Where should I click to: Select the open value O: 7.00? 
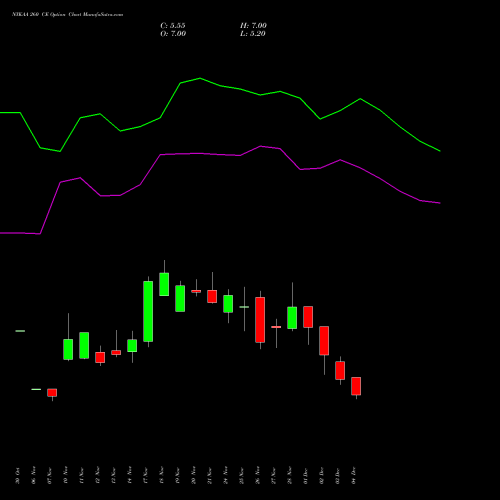pos(173,34)
